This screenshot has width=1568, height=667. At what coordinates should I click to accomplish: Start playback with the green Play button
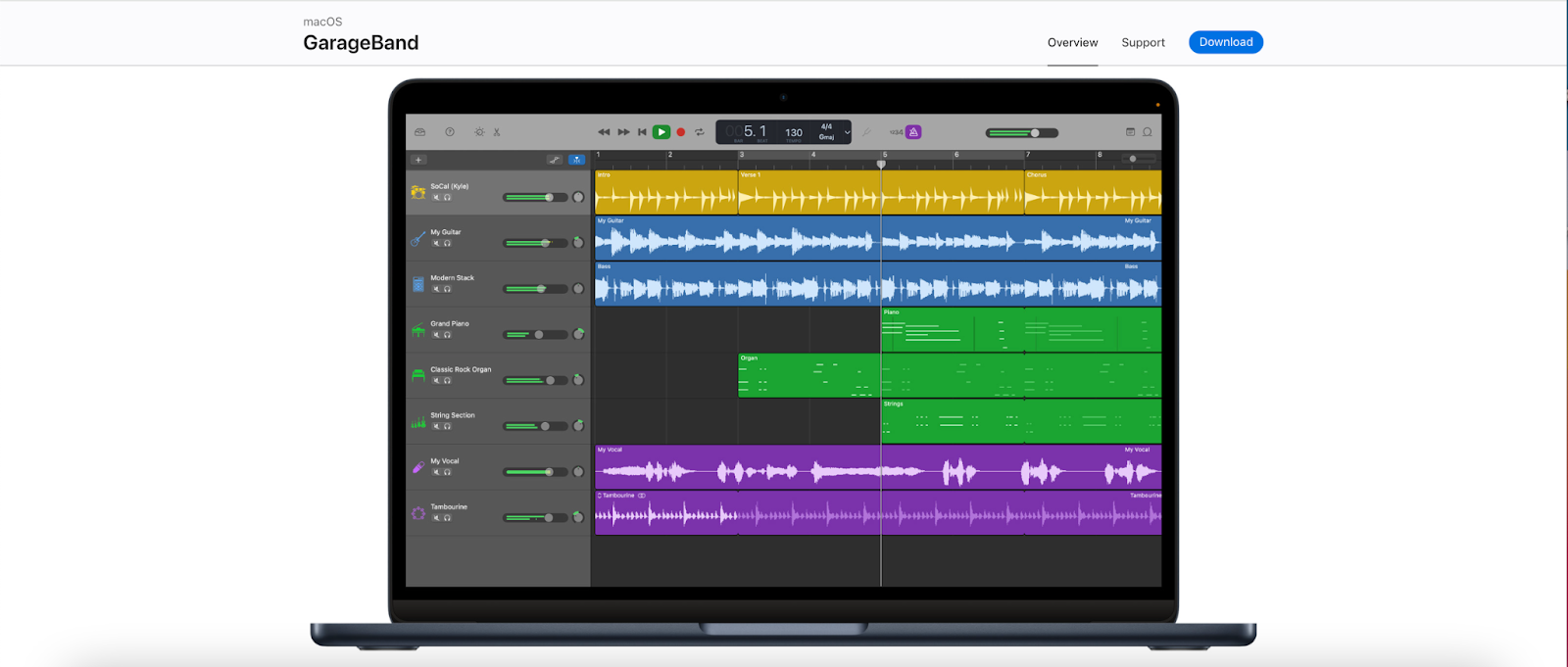pos(661,132)
